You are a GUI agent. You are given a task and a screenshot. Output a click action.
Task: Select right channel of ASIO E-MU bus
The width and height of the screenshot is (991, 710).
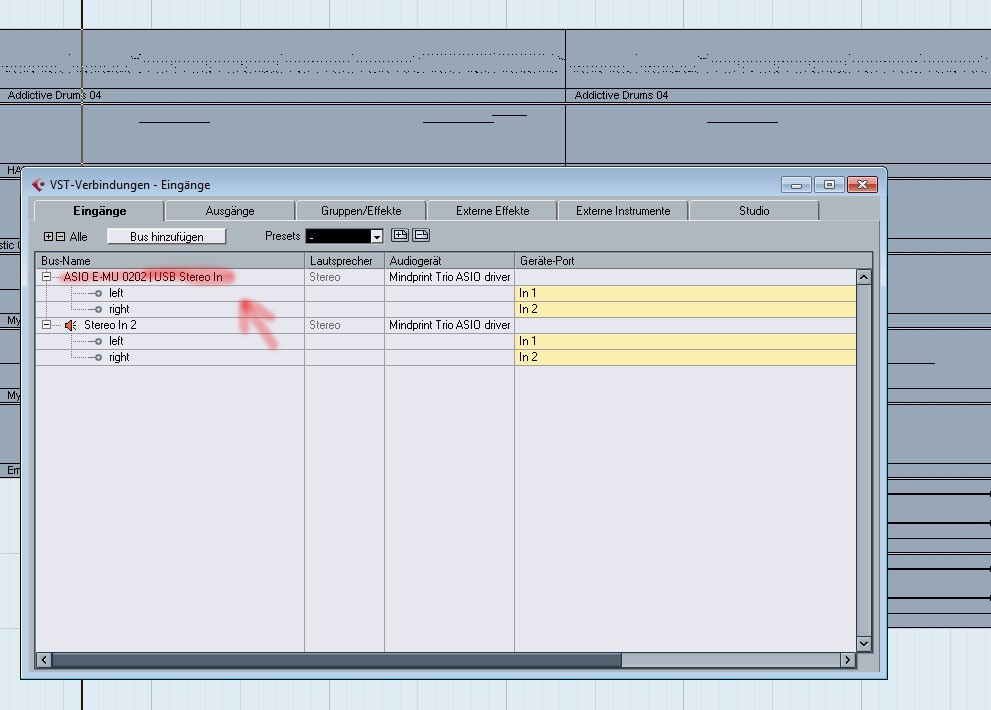click(119, 309)
